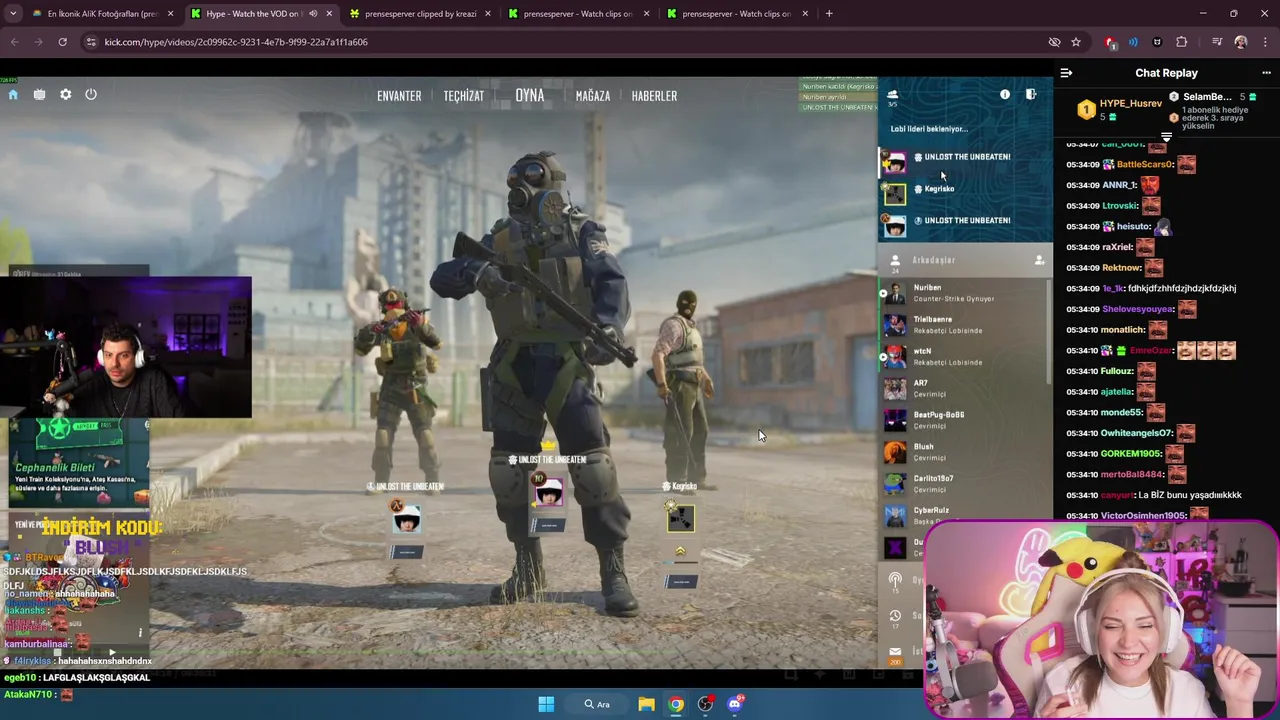1280x720 pixels.
Task: Open the CS2 home icon
Action: click(x=13, y=94)
